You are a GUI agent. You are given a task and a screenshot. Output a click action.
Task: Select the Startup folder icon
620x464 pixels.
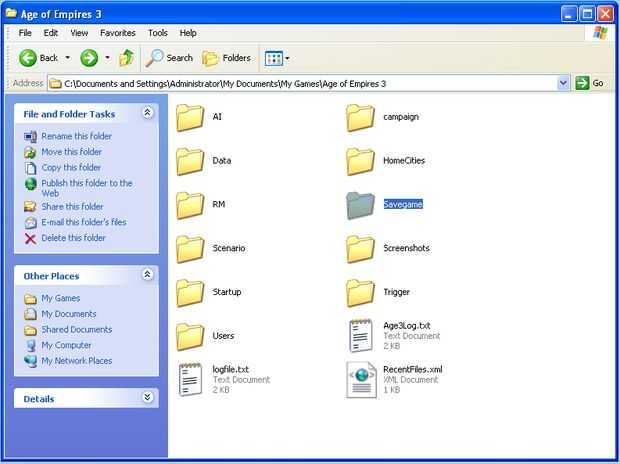tap(190, 293)
